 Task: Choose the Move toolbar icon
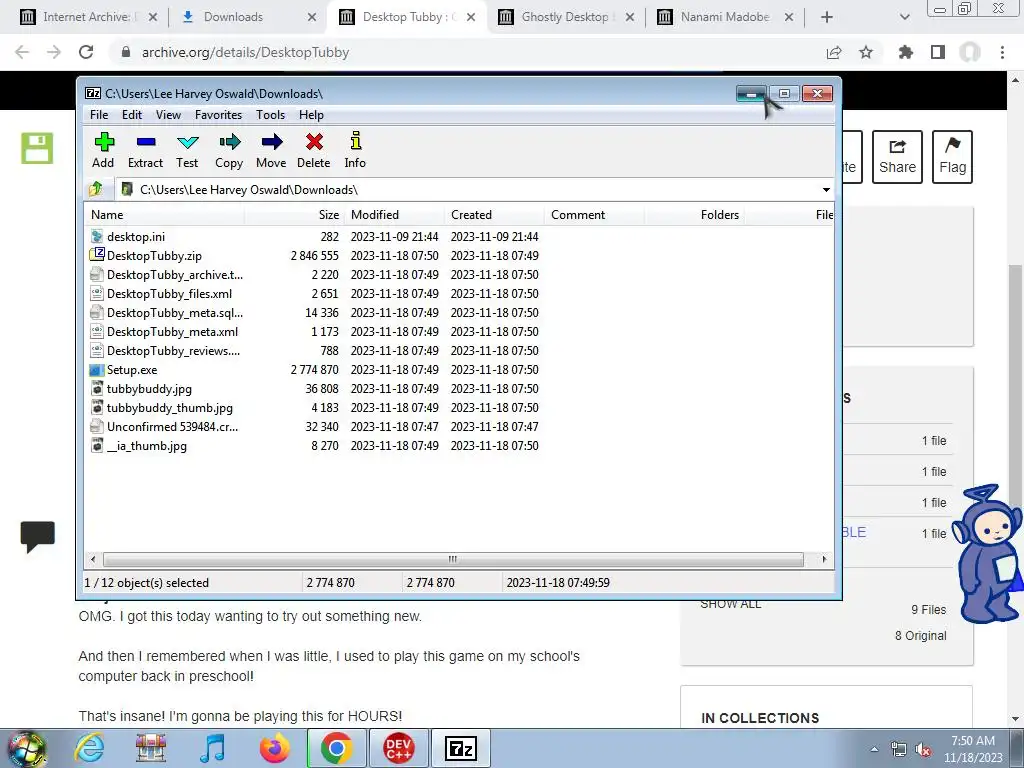tap(271, 151)
